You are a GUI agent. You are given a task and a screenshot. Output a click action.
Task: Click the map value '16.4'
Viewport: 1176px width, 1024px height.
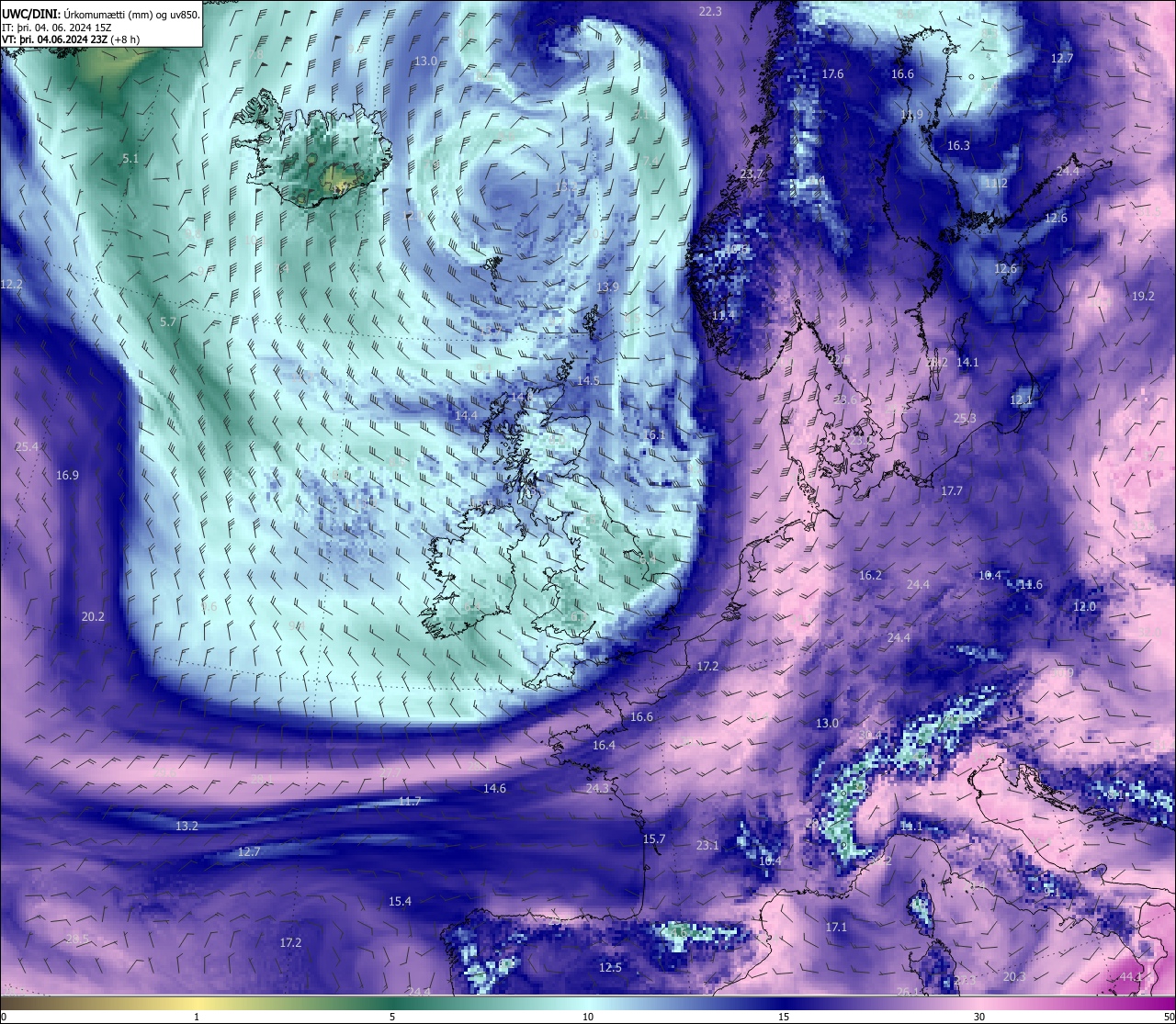point(604,745)
